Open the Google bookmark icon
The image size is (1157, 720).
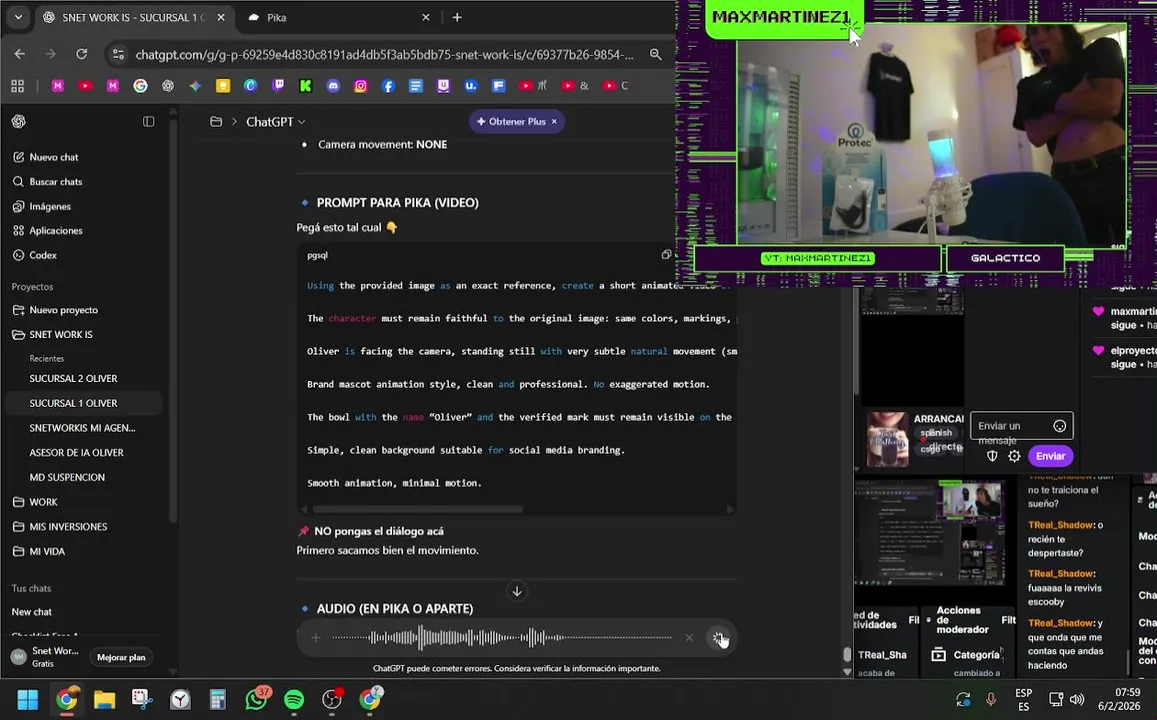[x=140, y=86]
